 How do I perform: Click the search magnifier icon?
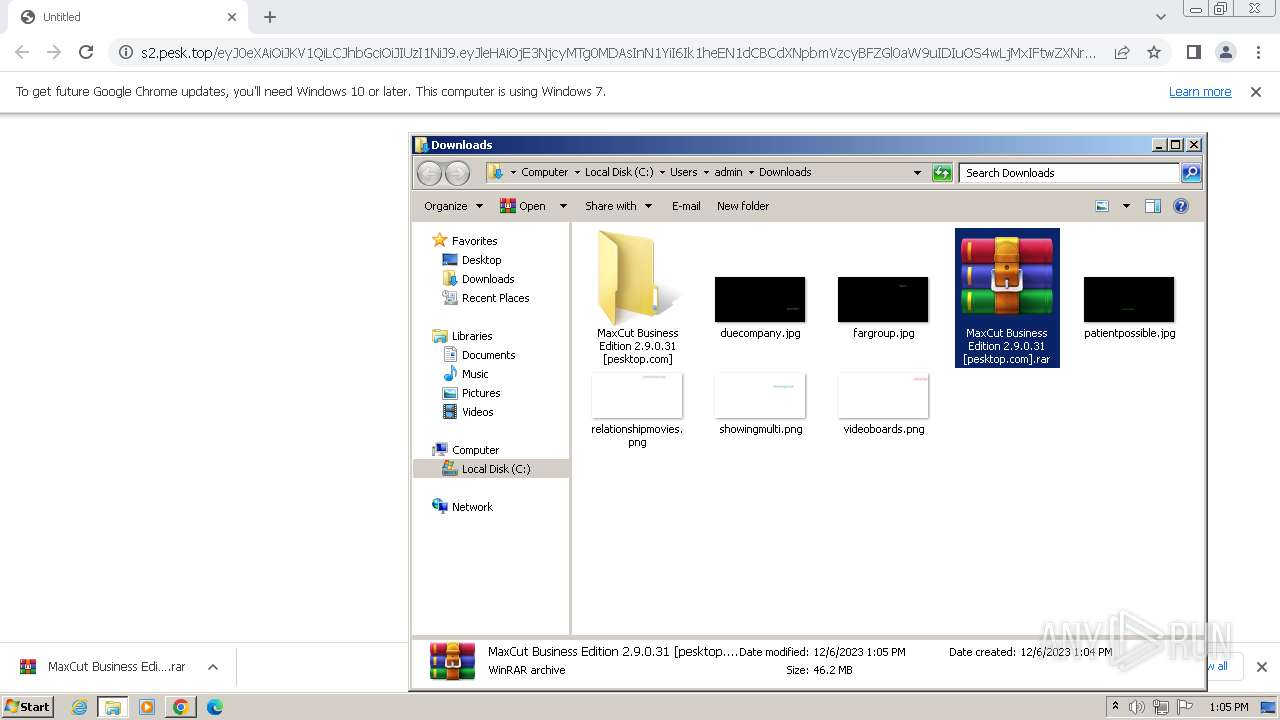pos(1191,173)
